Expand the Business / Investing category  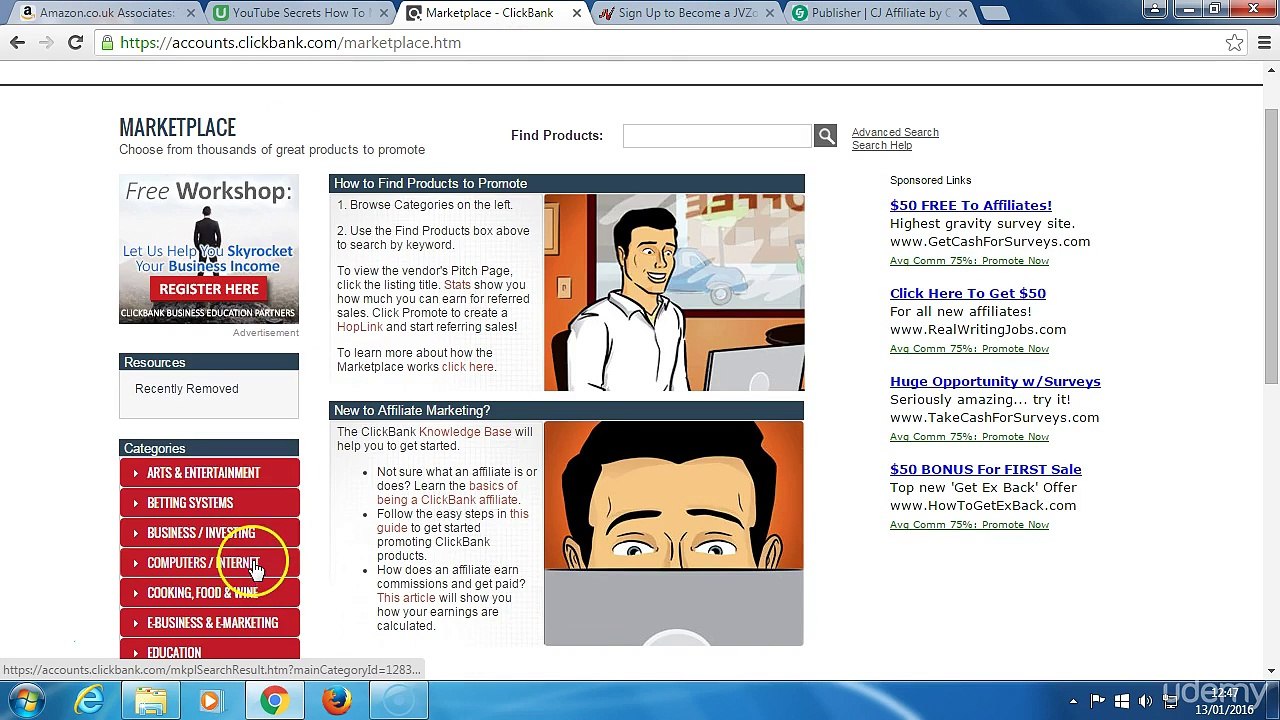click(209, 533)
